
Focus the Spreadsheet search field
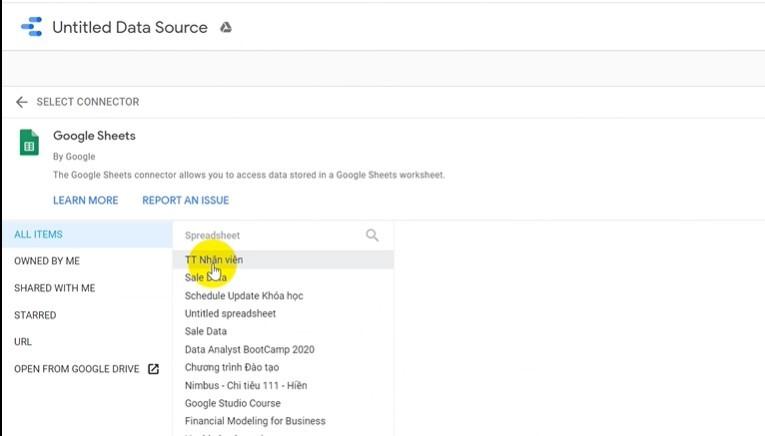(270, 235)
